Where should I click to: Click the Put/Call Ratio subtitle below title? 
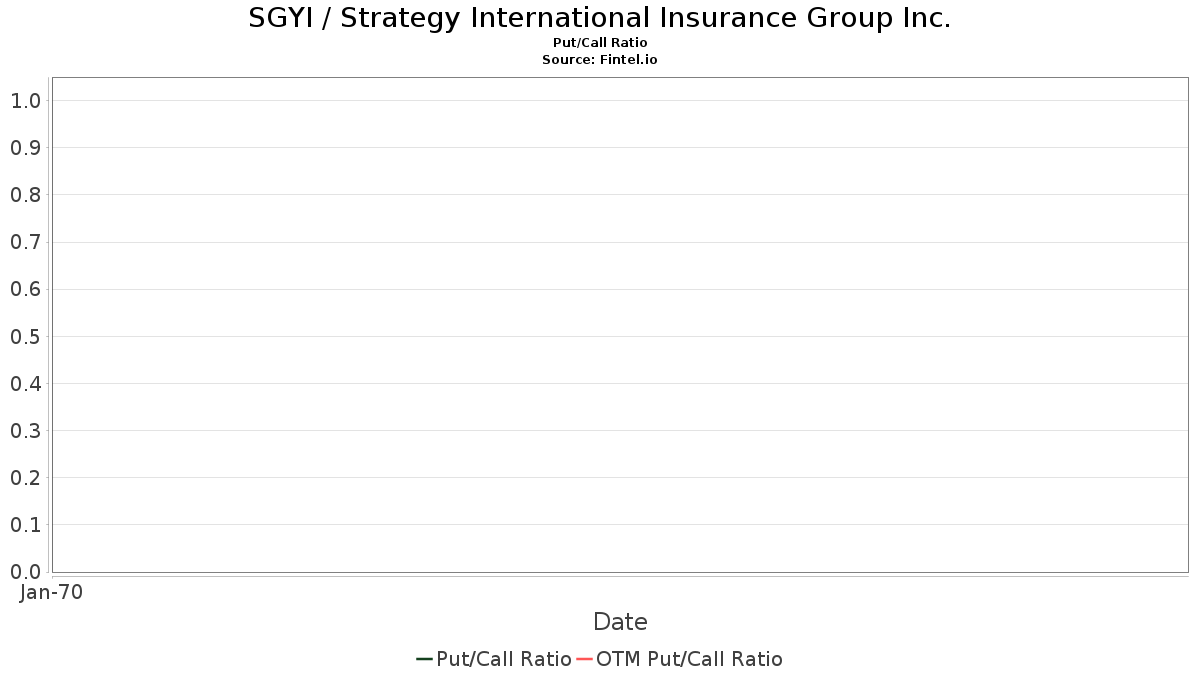click(600, 43)
